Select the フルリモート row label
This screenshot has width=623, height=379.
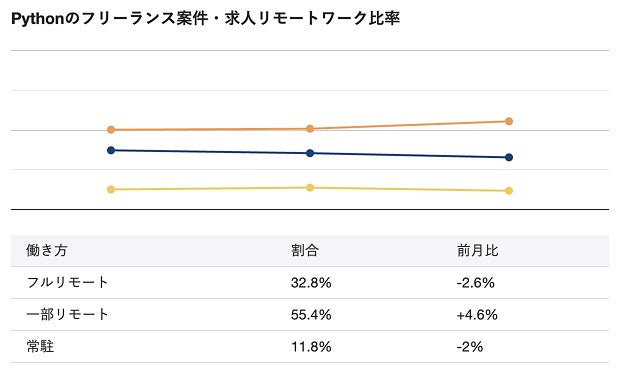click(x=67, y=282)
